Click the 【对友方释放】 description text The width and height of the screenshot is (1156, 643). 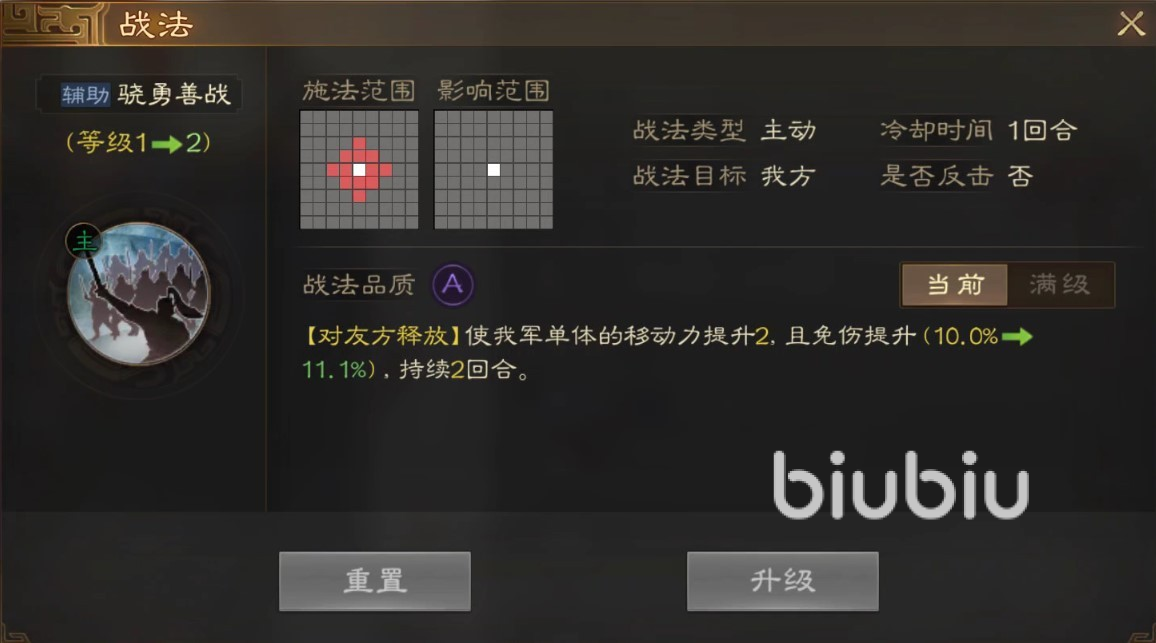pos(383,336)
